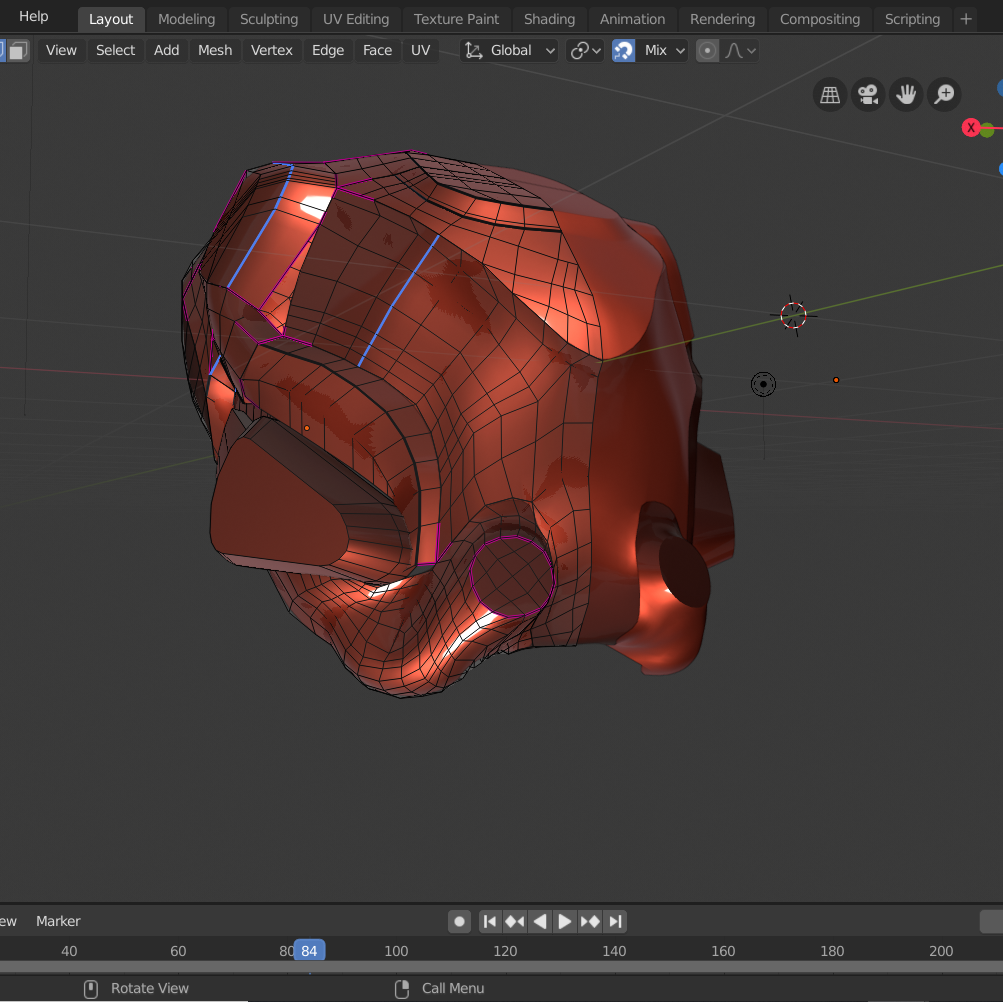Switch to Compositing workspace

pos(819,19)
